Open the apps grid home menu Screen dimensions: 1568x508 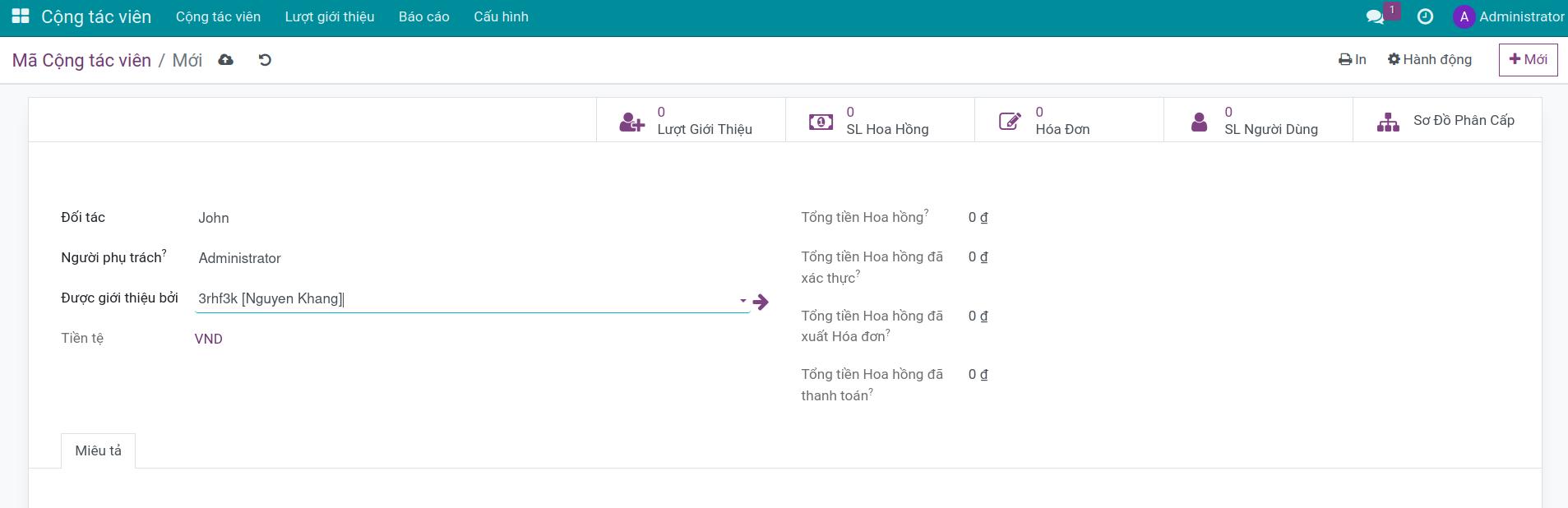coord(21,16)
